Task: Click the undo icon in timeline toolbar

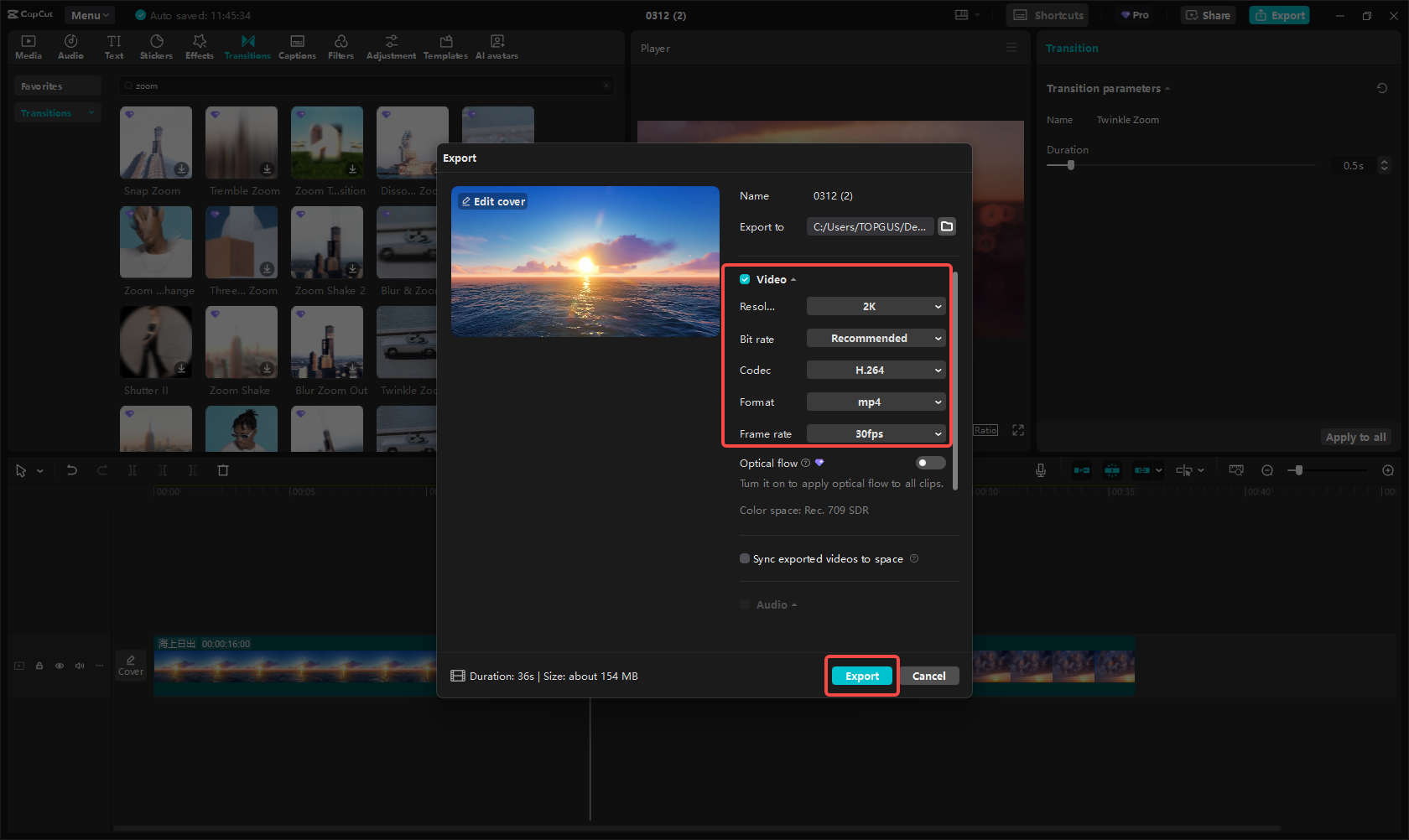Action: click(72, 470)
